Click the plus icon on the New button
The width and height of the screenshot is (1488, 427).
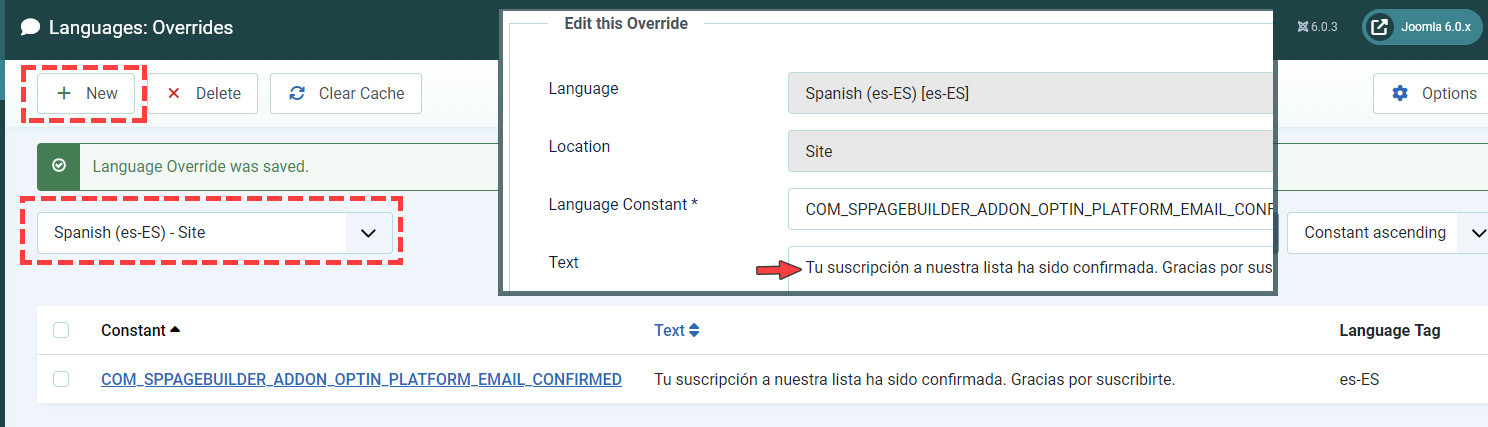(64, 93)
